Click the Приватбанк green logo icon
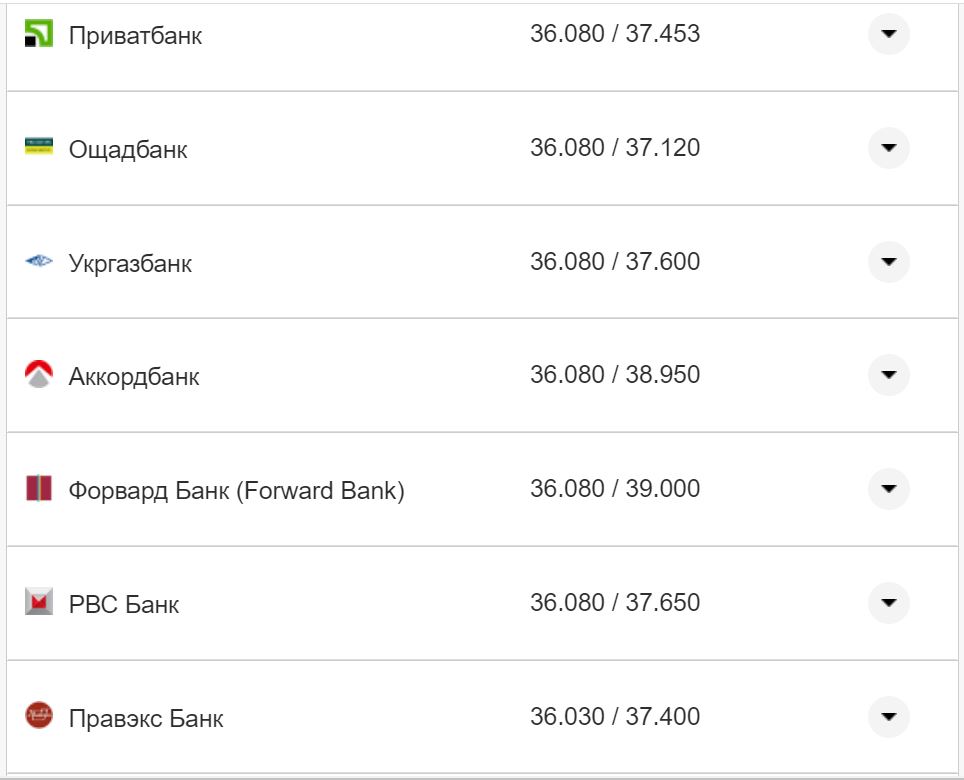 (x=38, y=34)
